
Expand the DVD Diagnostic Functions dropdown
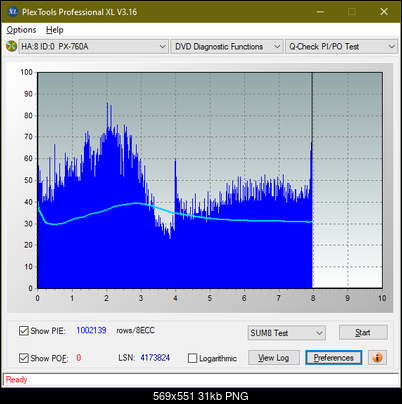[x=227, y=47]
